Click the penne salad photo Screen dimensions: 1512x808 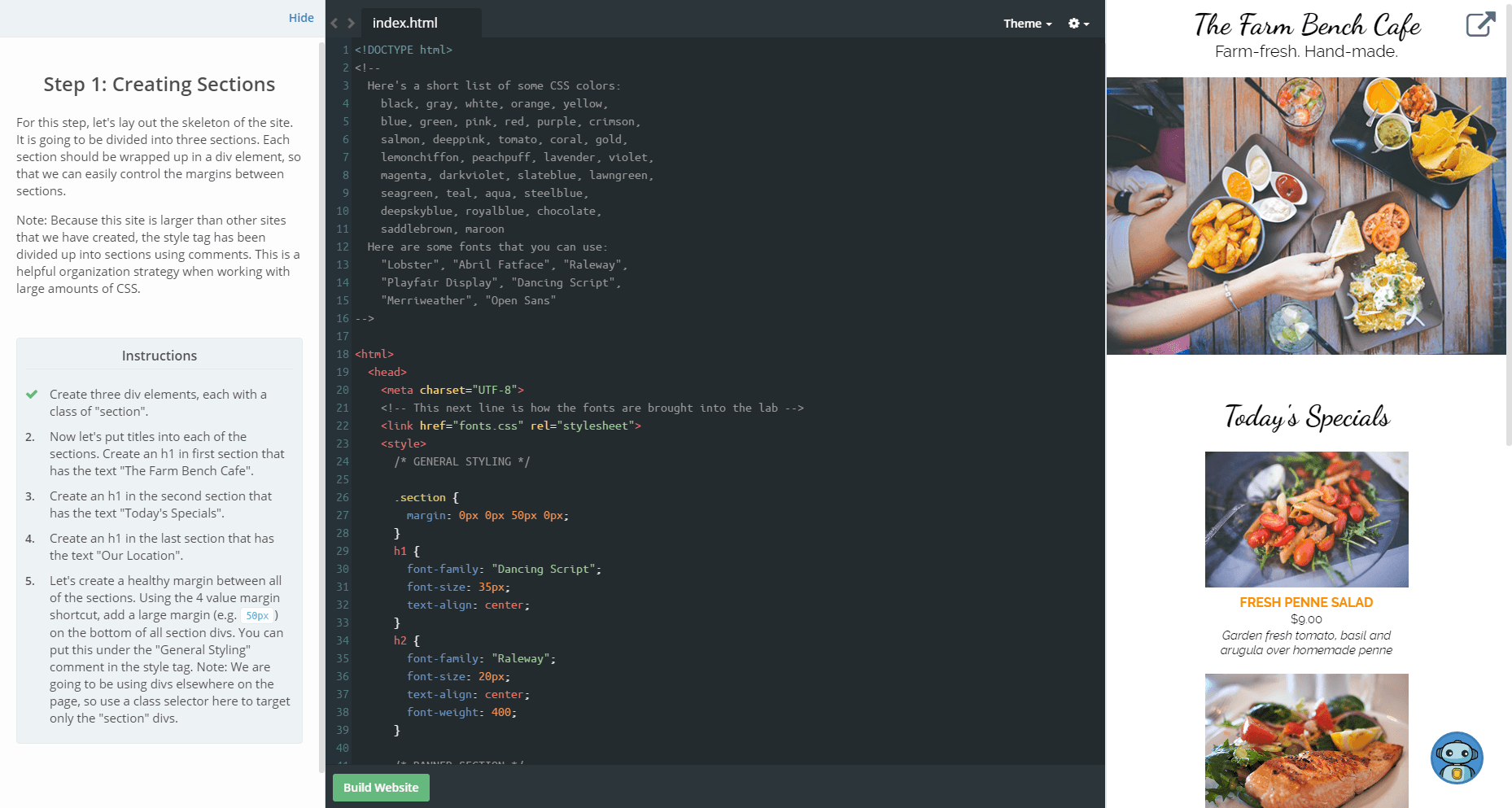click(1306, 519)
